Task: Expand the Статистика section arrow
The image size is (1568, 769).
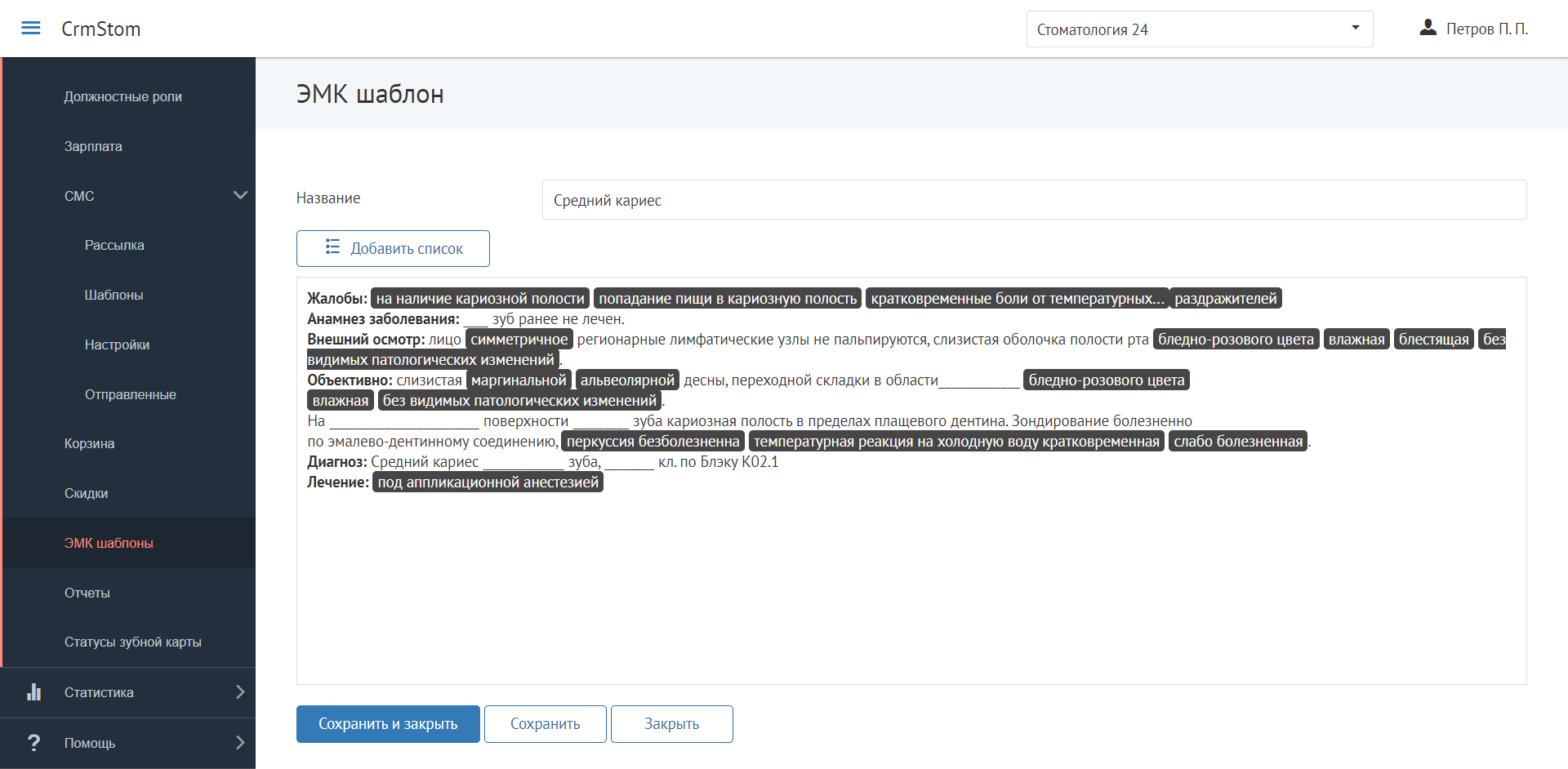Action: tap(240, 692)
